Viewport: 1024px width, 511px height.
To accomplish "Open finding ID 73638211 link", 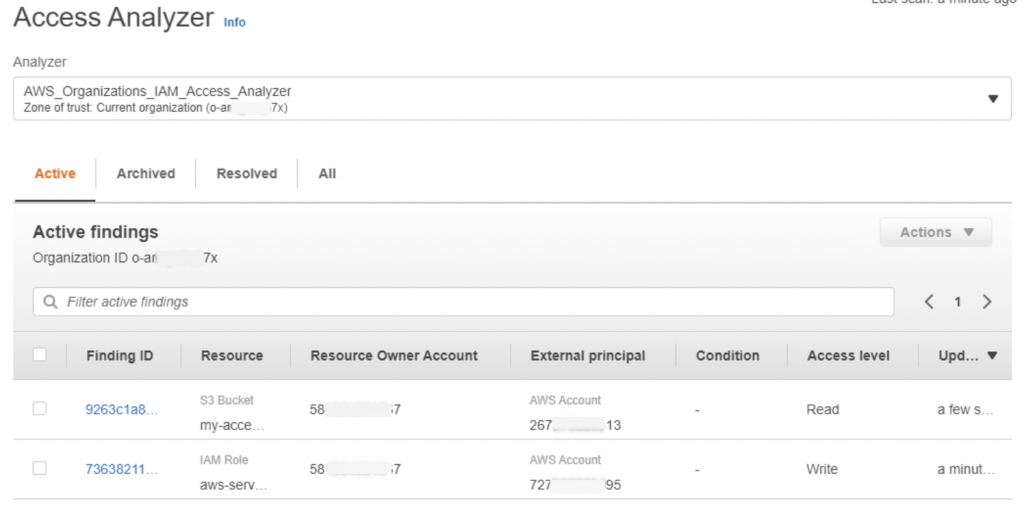I will pyautogui.click(x=121, y=469).
